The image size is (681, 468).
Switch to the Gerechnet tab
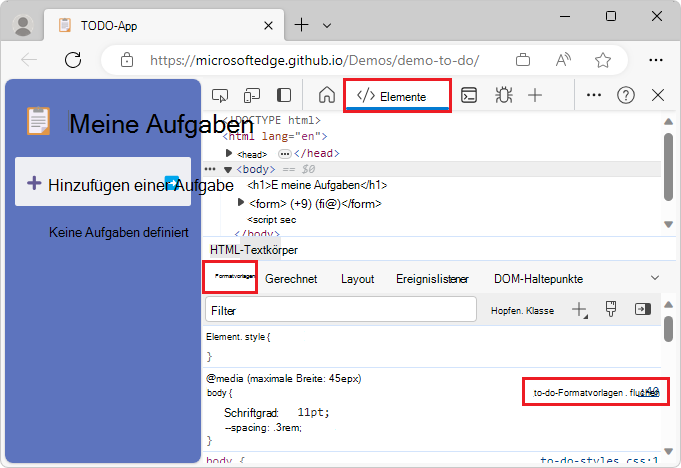pos(291,279)
